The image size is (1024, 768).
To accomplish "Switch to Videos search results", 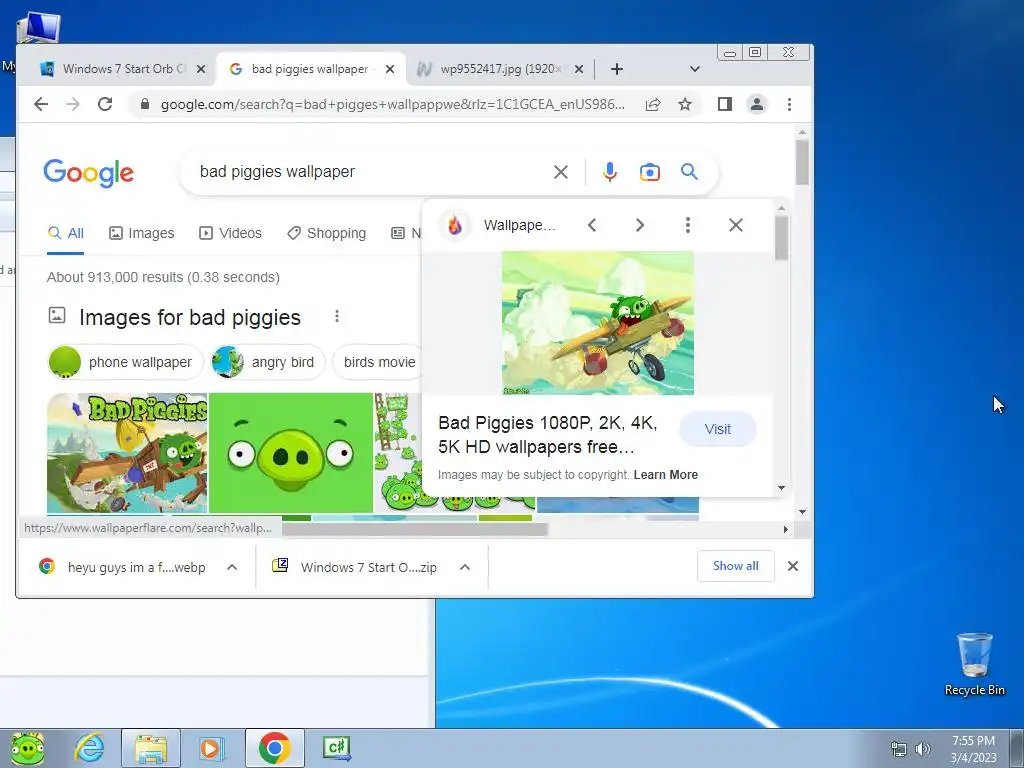I will [x=231, y=233].
